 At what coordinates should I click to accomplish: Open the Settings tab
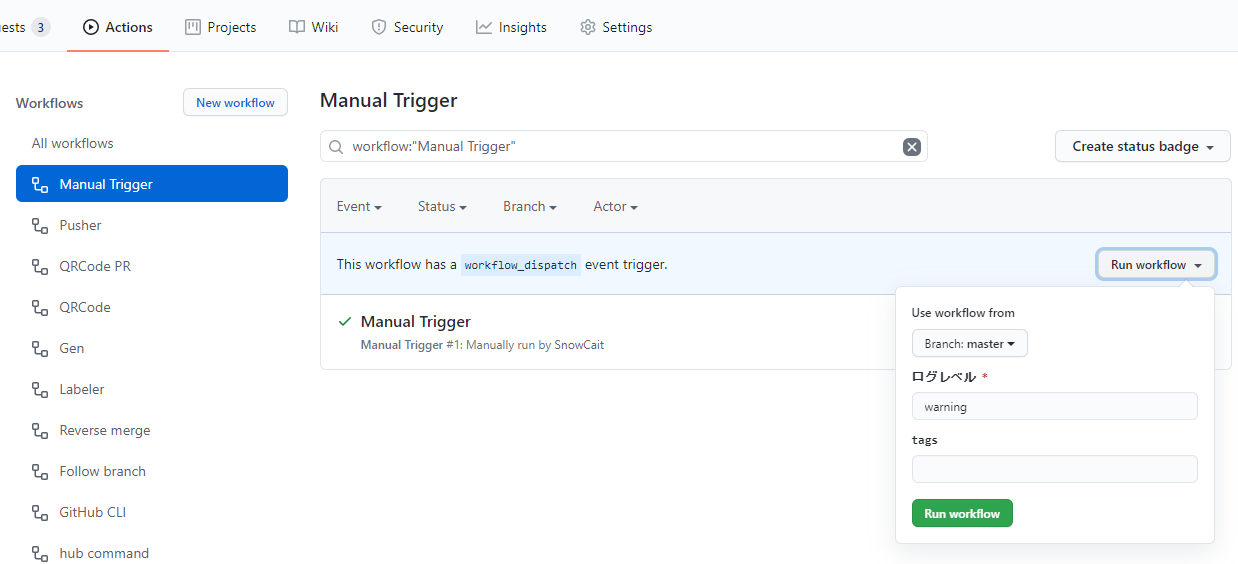point(616,27)
